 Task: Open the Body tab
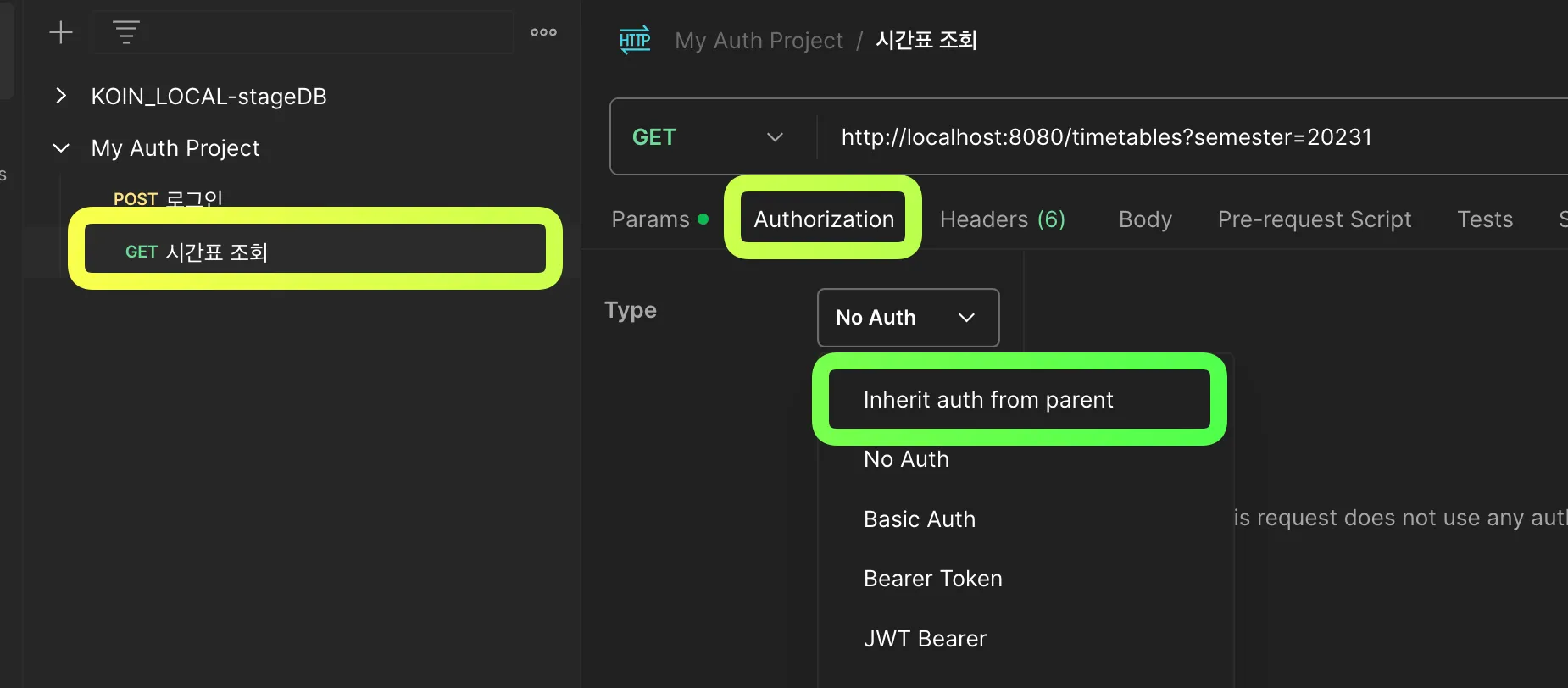point(1145,219)
